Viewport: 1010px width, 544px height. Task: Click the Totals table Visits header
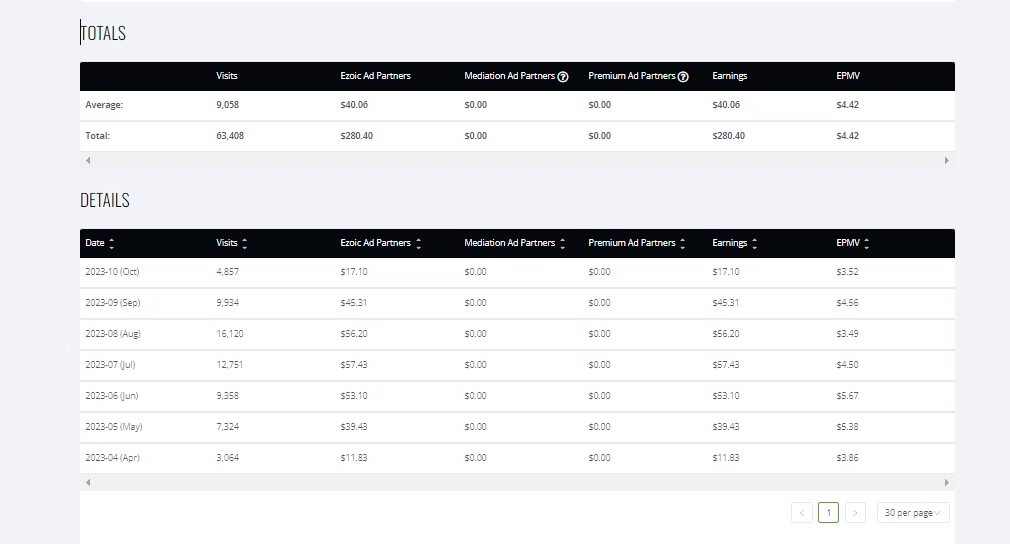coord(227,76)
